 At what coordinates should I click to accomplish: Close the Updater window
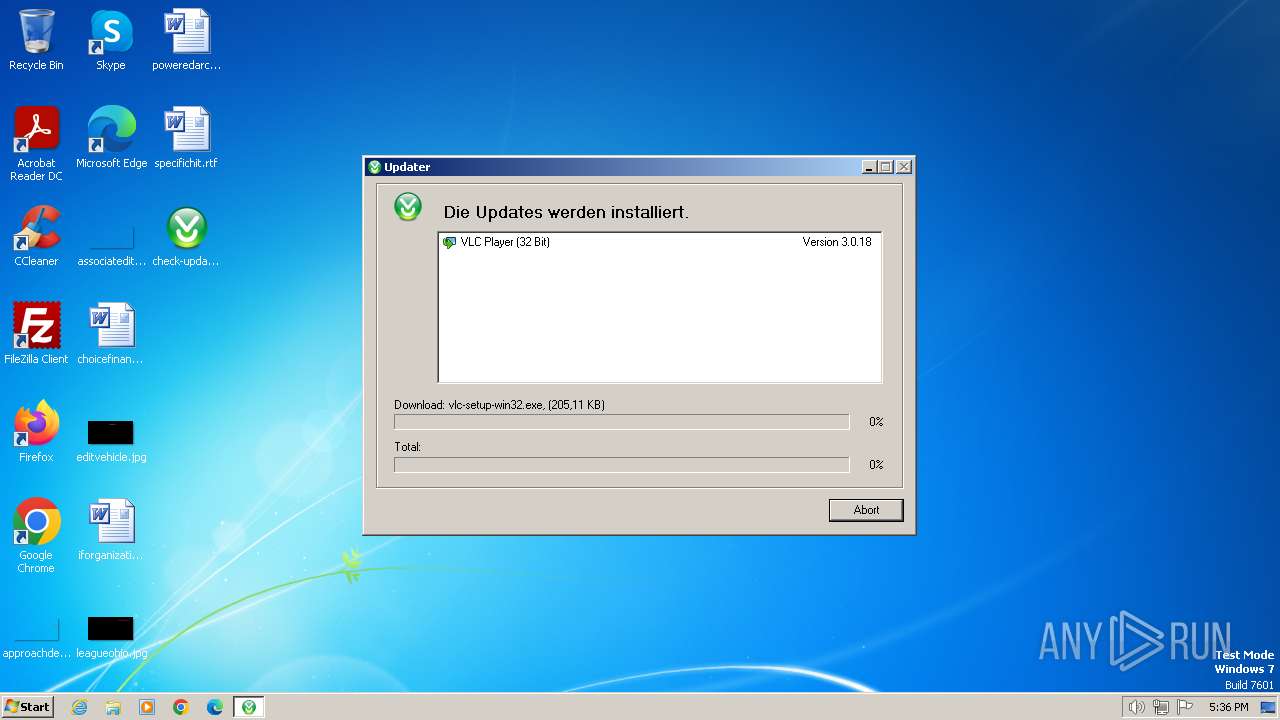904,167
